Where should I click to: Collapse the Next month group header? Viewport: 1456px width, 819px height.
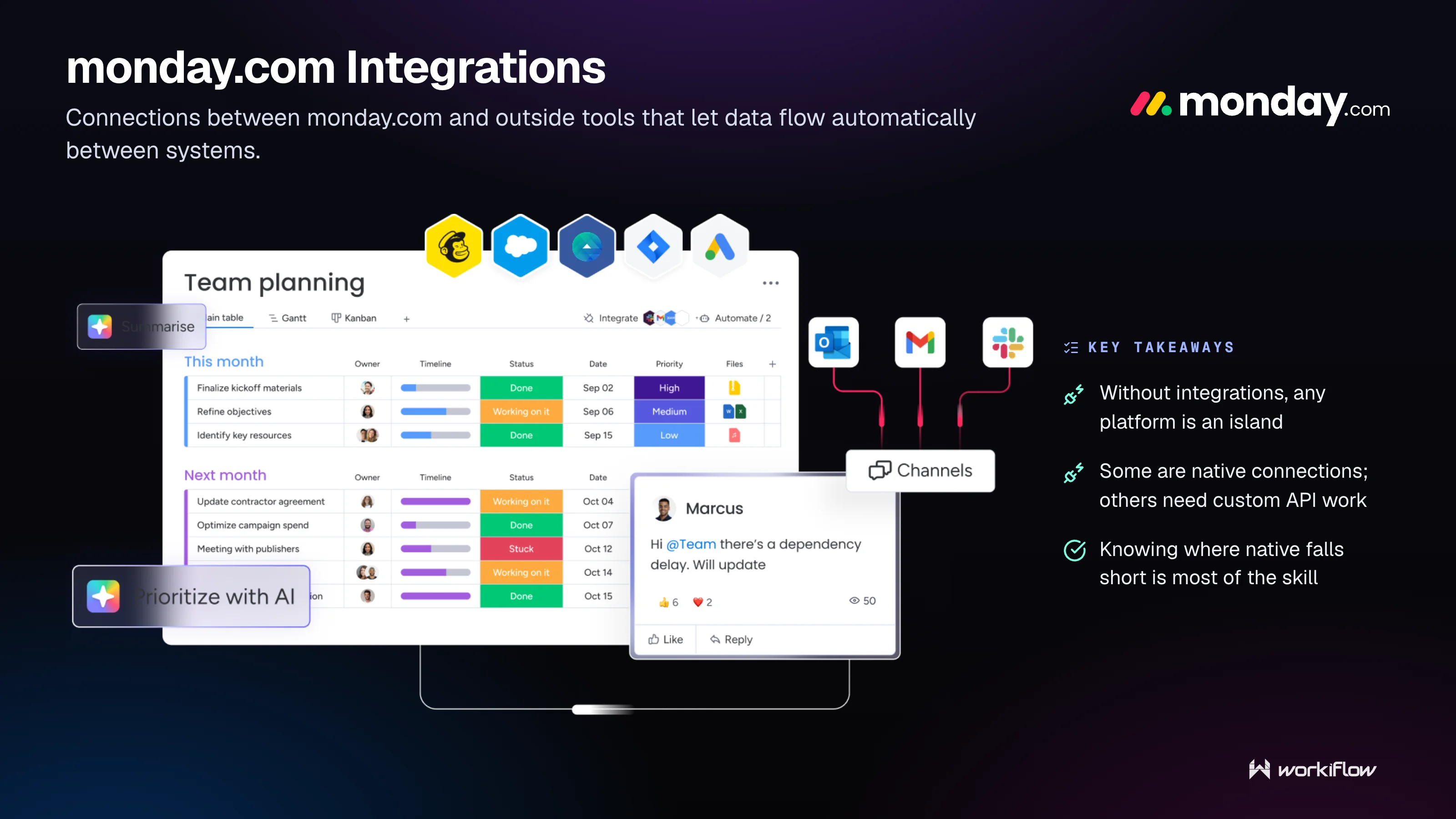point(225,475)
